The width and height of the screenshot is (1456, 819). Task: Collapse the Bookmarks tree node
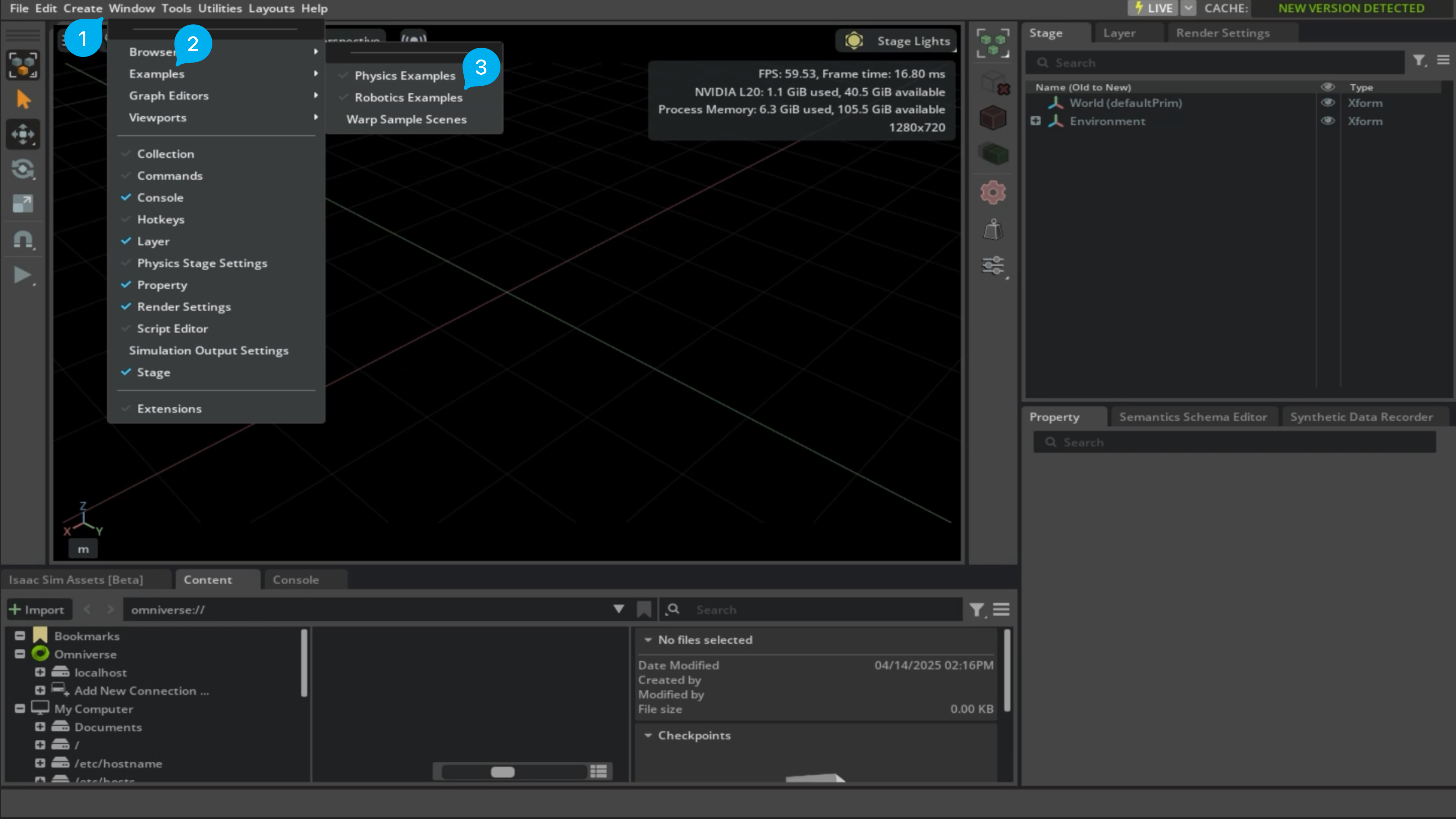coord(20,636)
